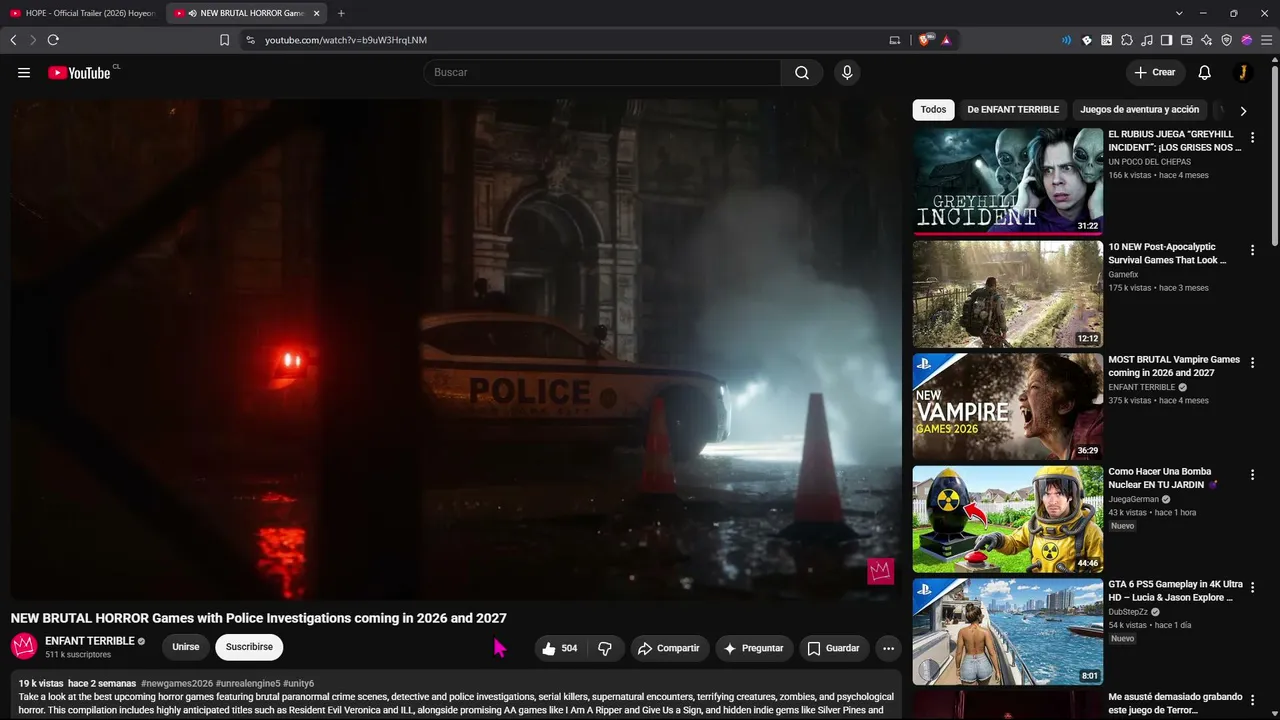1280x720 pixels.
Task: Click the #unrealengine5 hashtag
Action: pyautogui.click(x=248, y=684)
